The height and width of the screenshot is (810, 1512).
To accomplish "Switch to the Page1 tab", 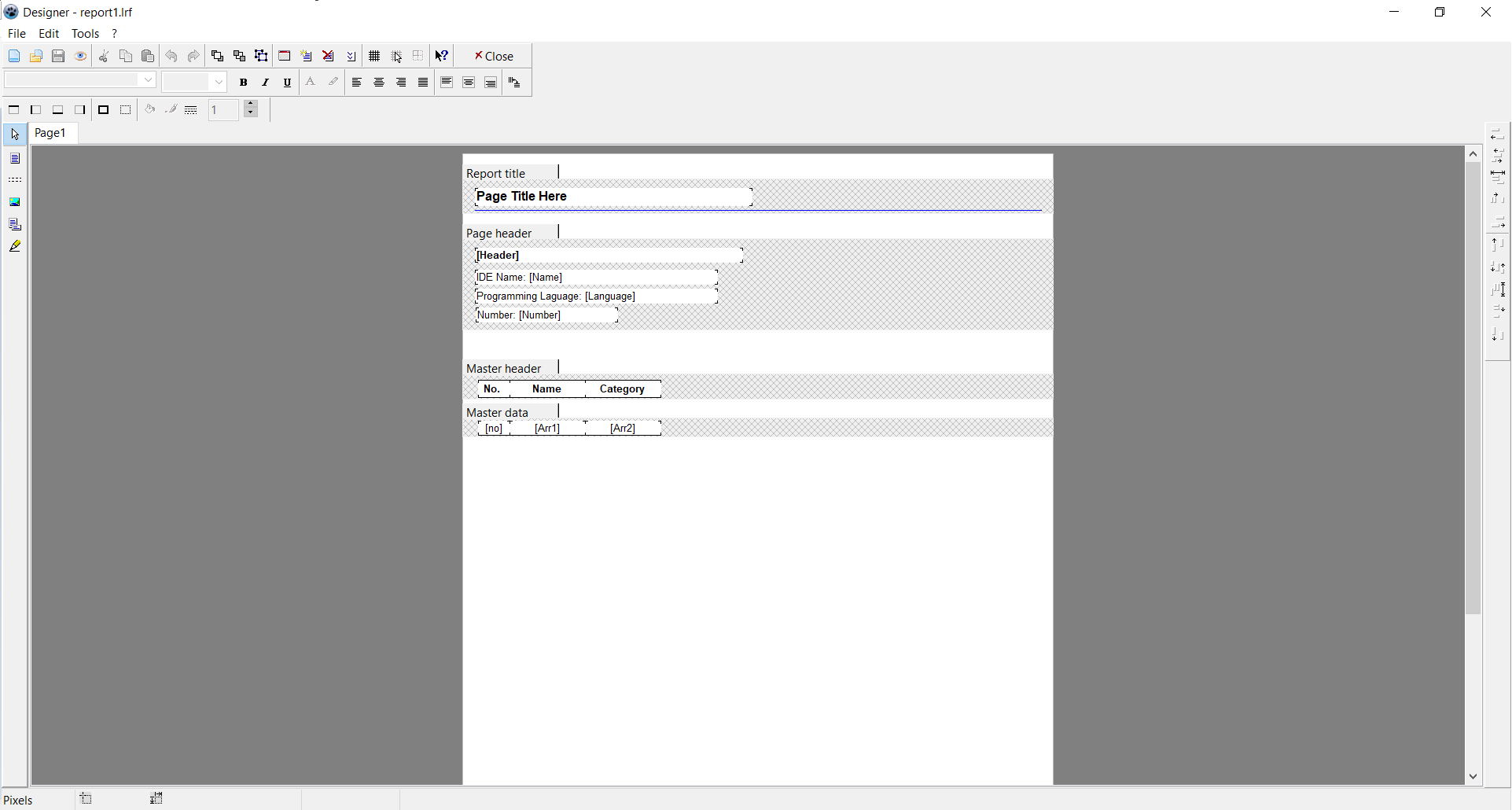I will [x=50, y=133].
